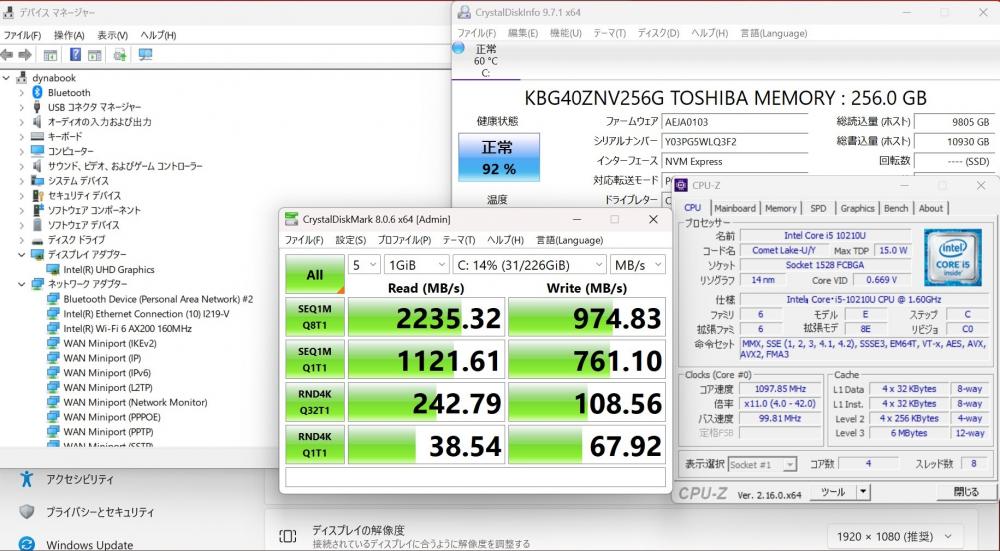The image size is (1000, 551).
Task: Run the SEQ1M Q1T1 test
Action: [315, 360]
